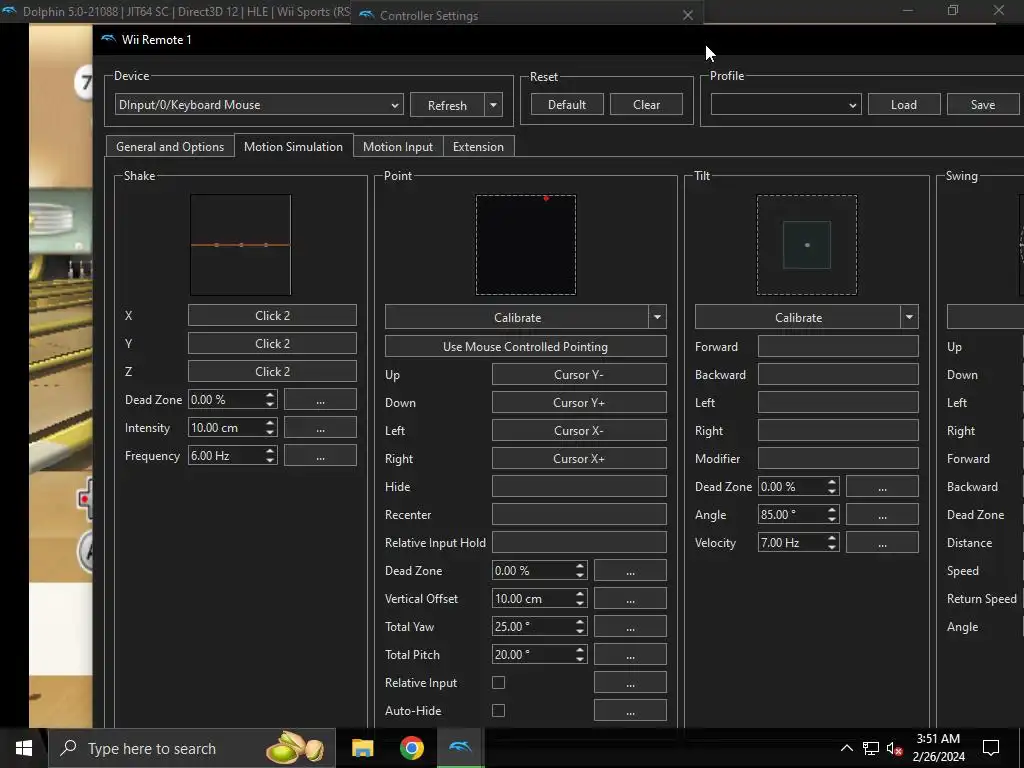The height and width of the screenshot is (768, 1024).
Task: Reset mappings with the Default button
Action: tap(567, 104)
